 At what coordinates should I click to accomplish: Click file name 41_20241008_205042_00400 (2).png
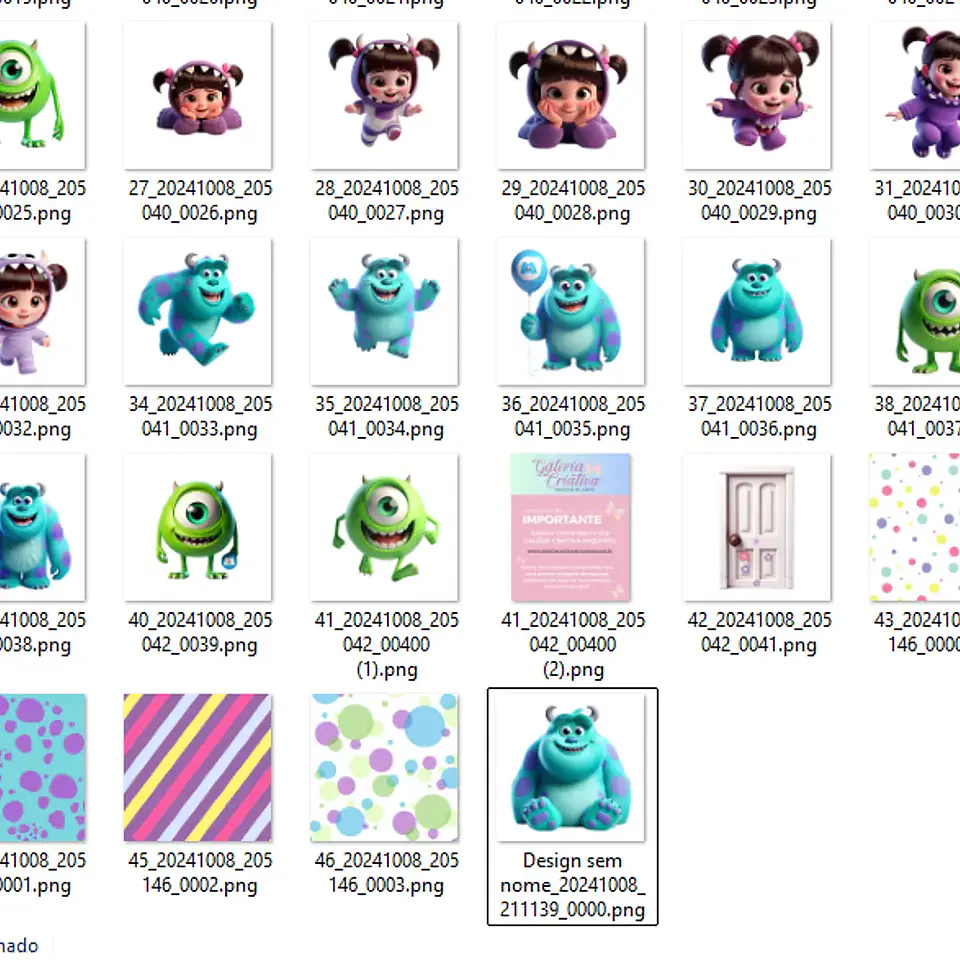click(573, 645)
